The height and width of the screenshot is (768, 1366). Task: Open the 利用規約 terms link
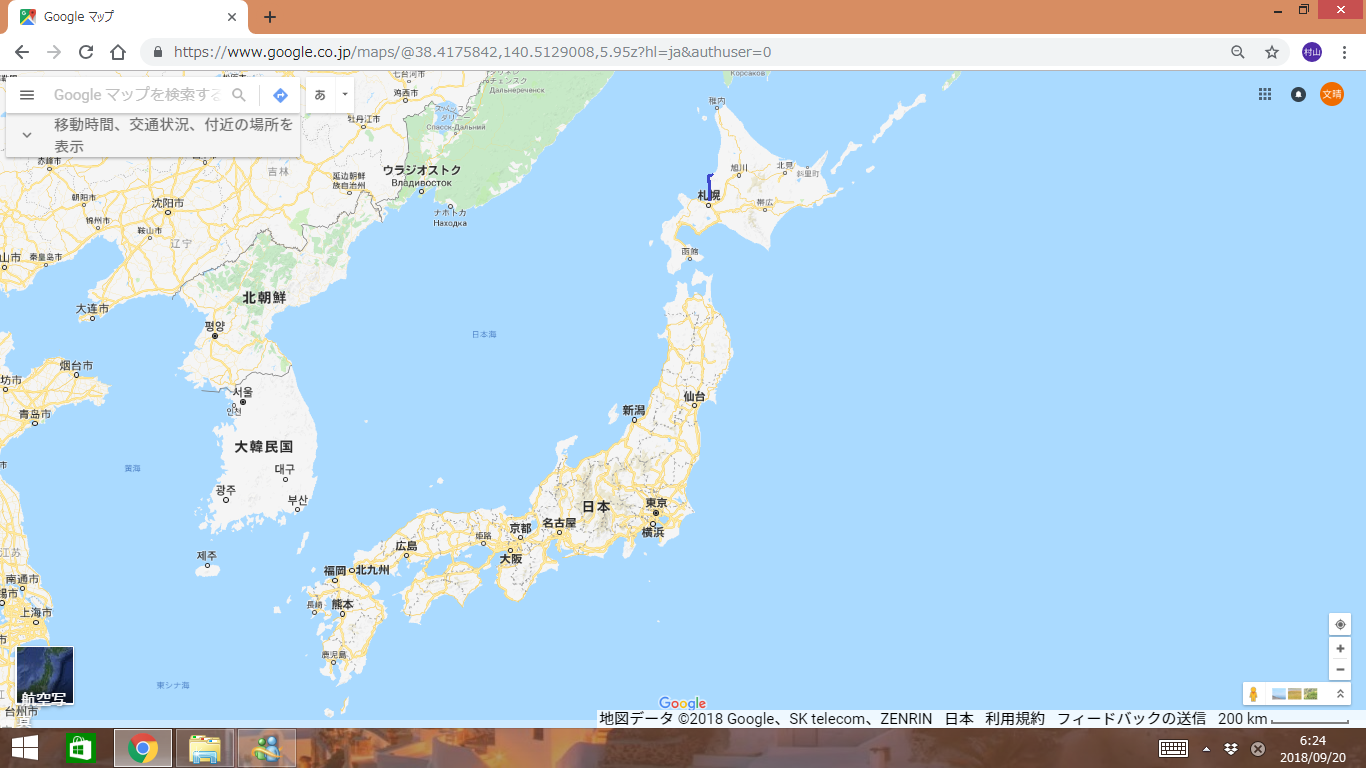[1015, 719]
